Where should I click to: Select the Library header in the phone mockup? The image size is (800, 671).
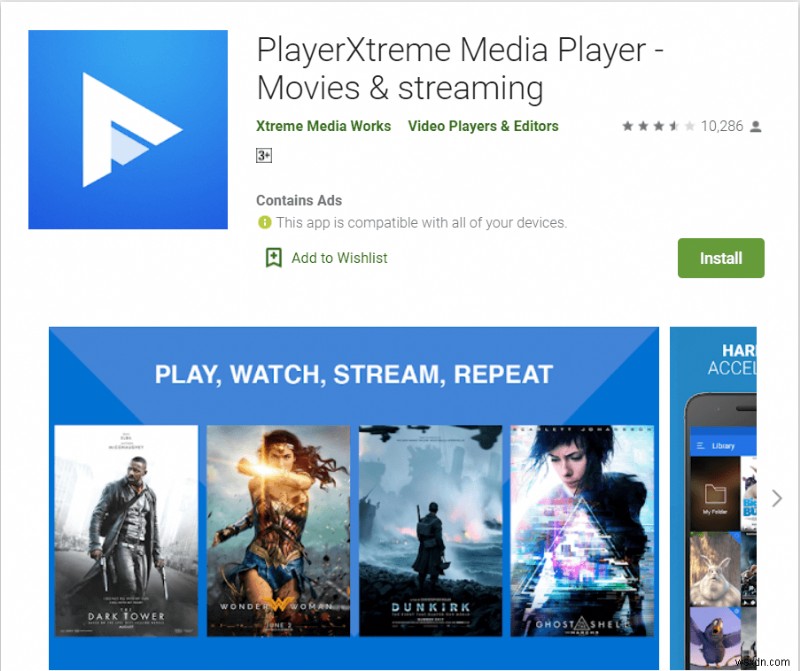pyautogui.click(x=722, y=444)
